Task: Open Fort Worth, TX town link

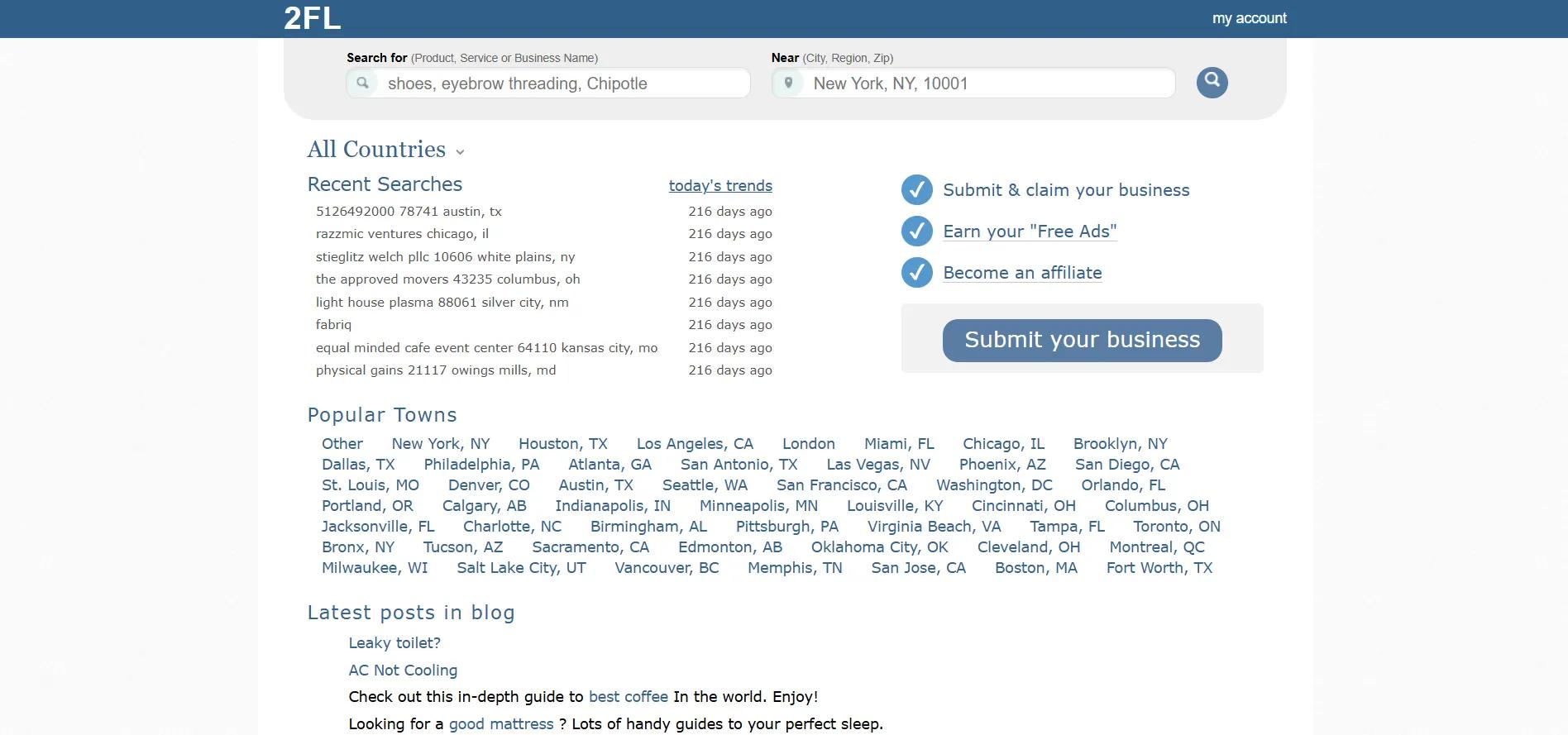Action: tap(1159, 568)
